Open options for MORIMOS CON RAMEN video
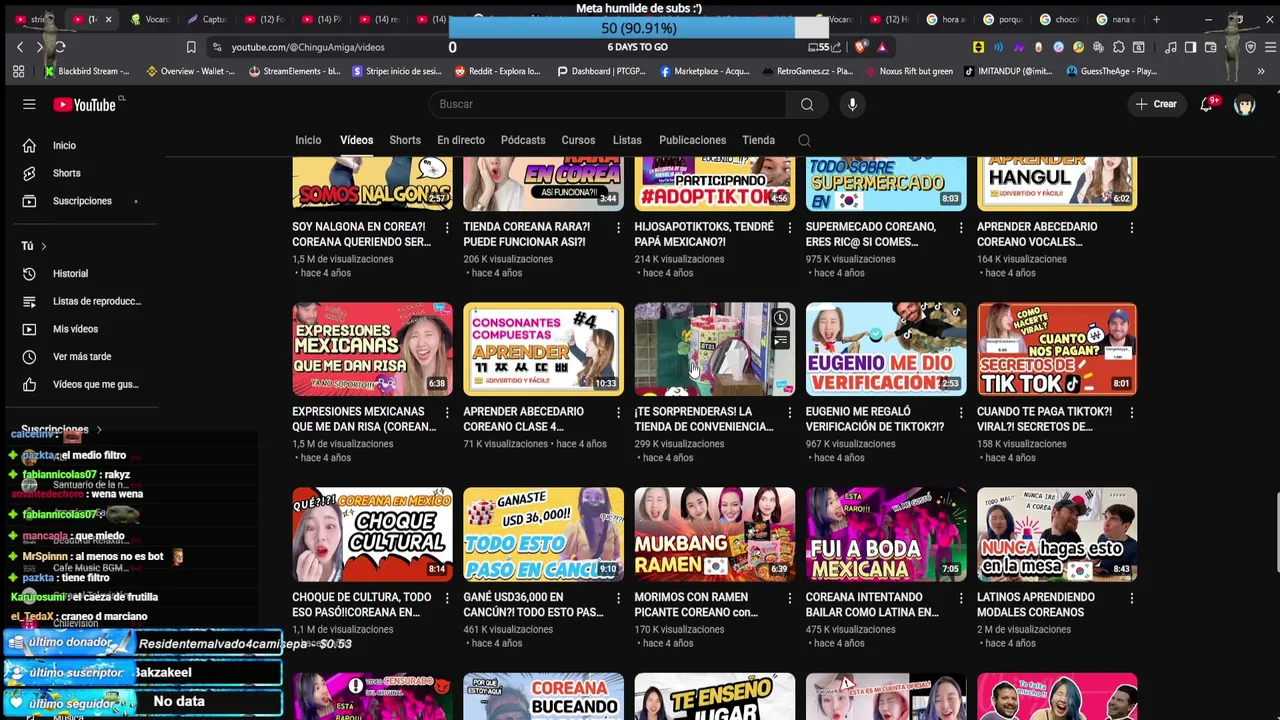This screenshot has height=720, width=1280. click(x=789, y=598)
